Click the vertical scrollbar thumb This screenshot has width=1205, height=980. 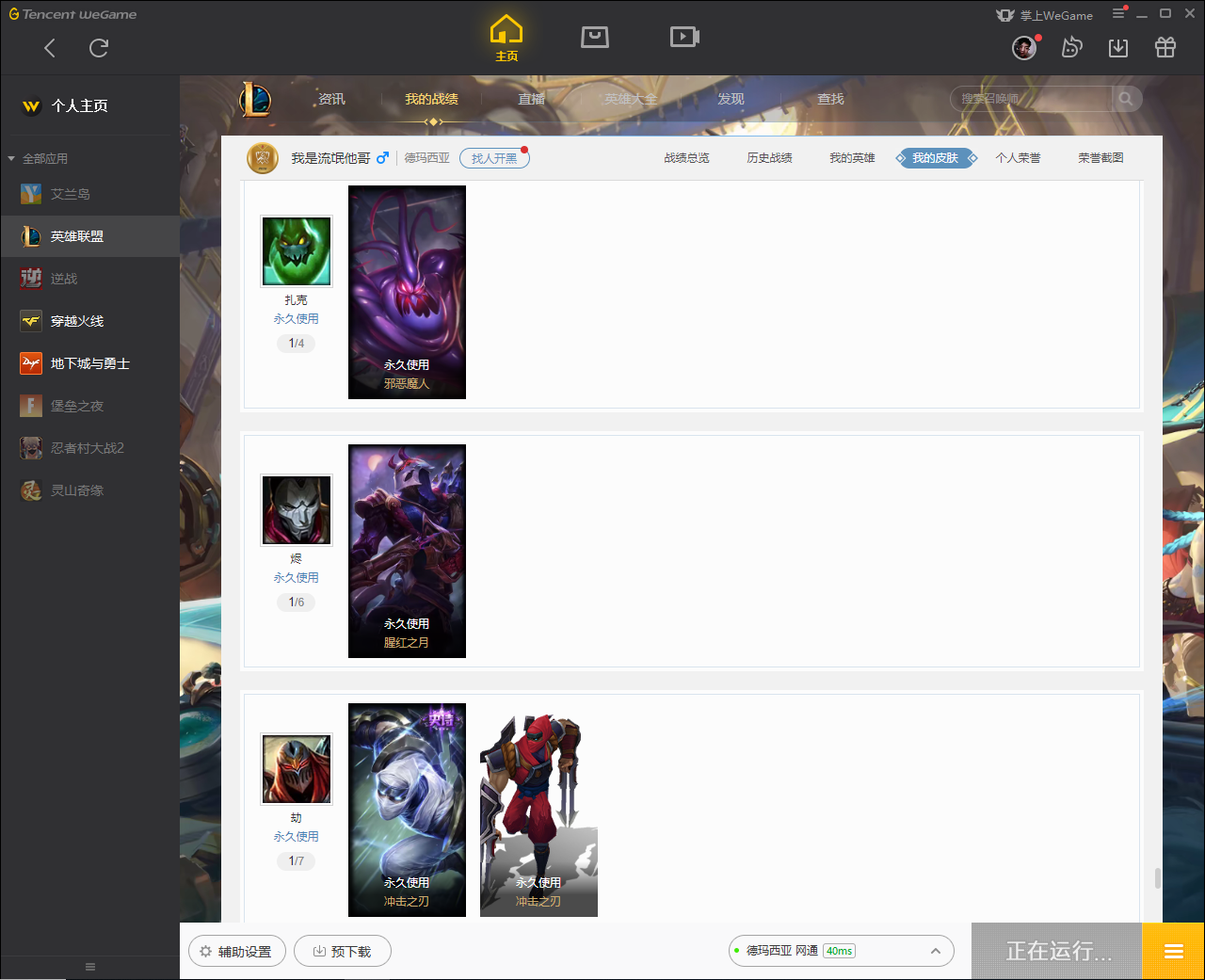1157,878
